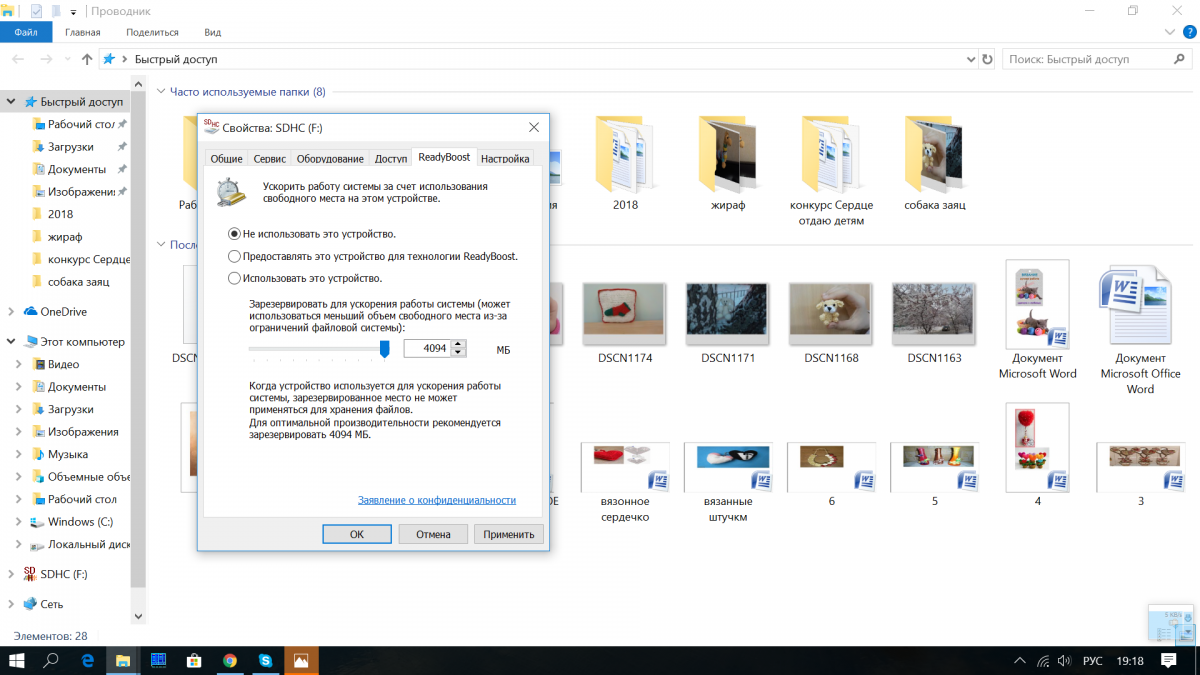Select the жираф folder icon
This screenshot has height=675, width=1200.
[728, 154]
